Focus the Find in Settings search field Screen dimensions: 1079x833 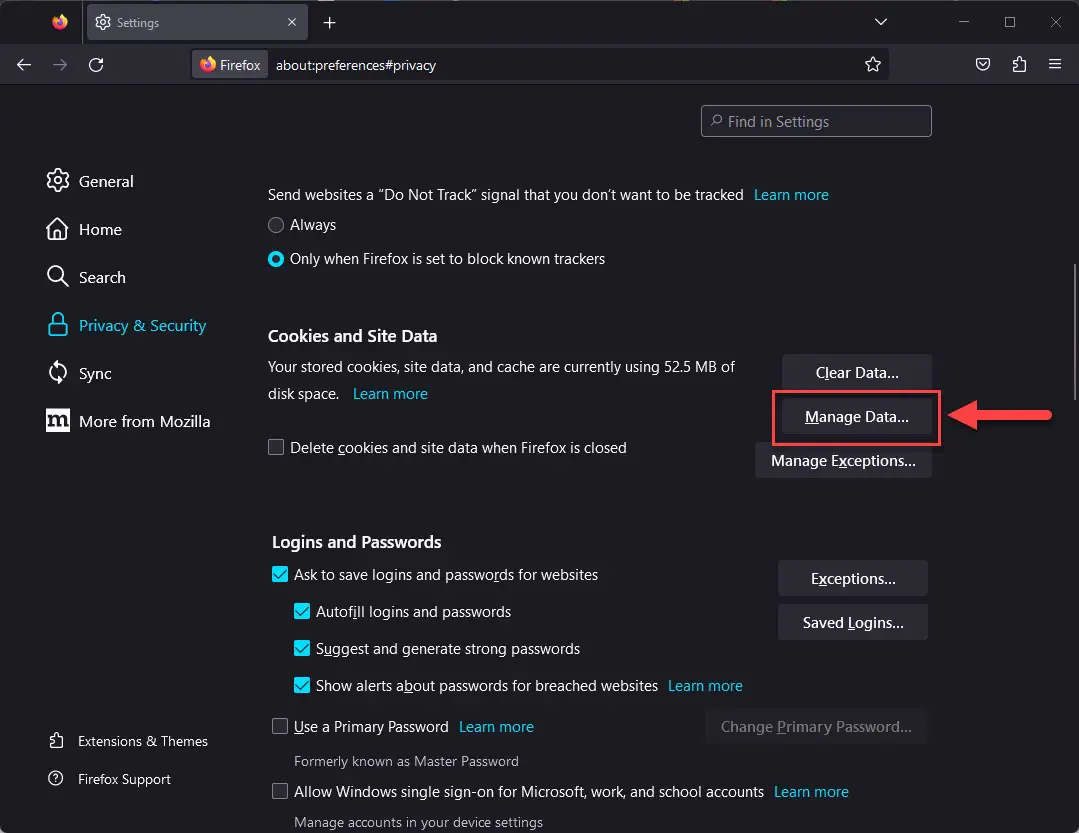click(x=816, y=121)
